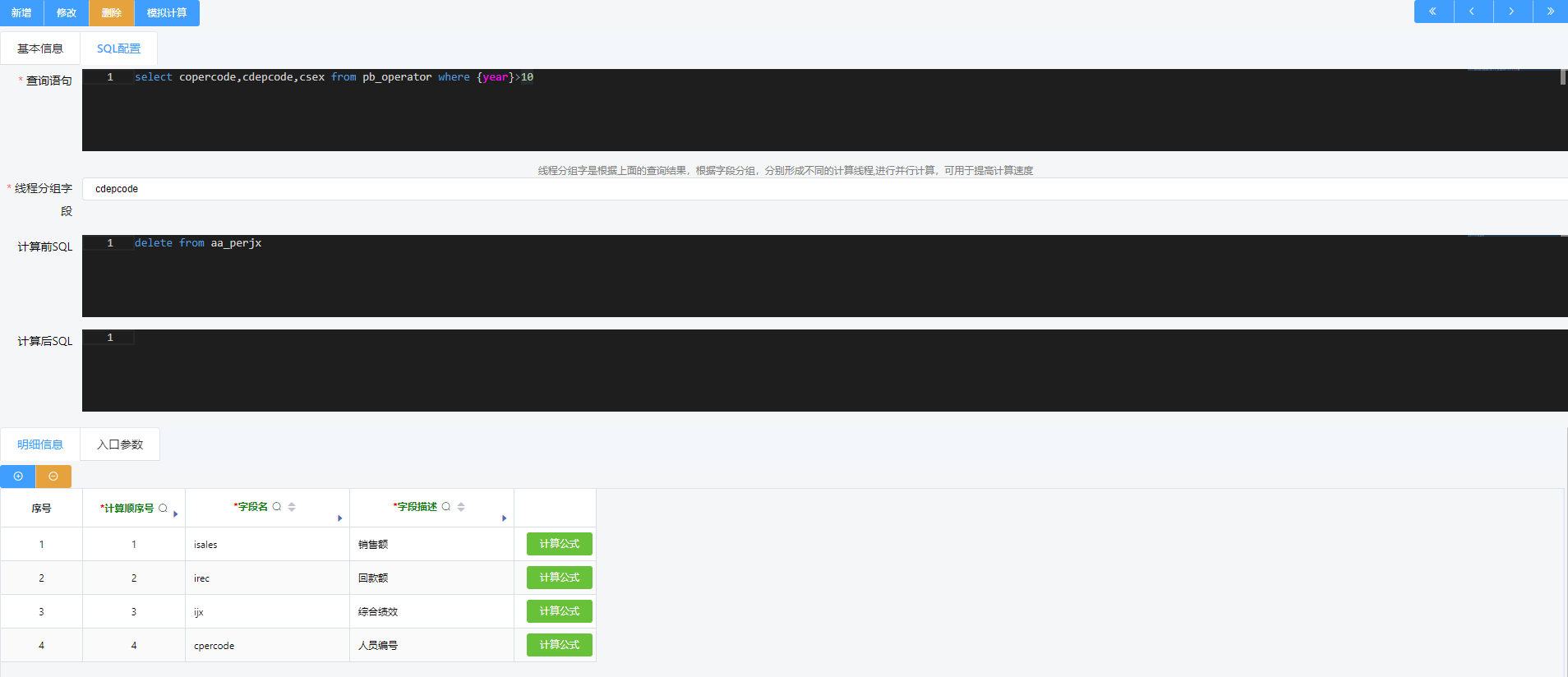1568x677 pixels.
Task: Click aa_perjx table name in 计算前SQL
Action: coord(236,243)
